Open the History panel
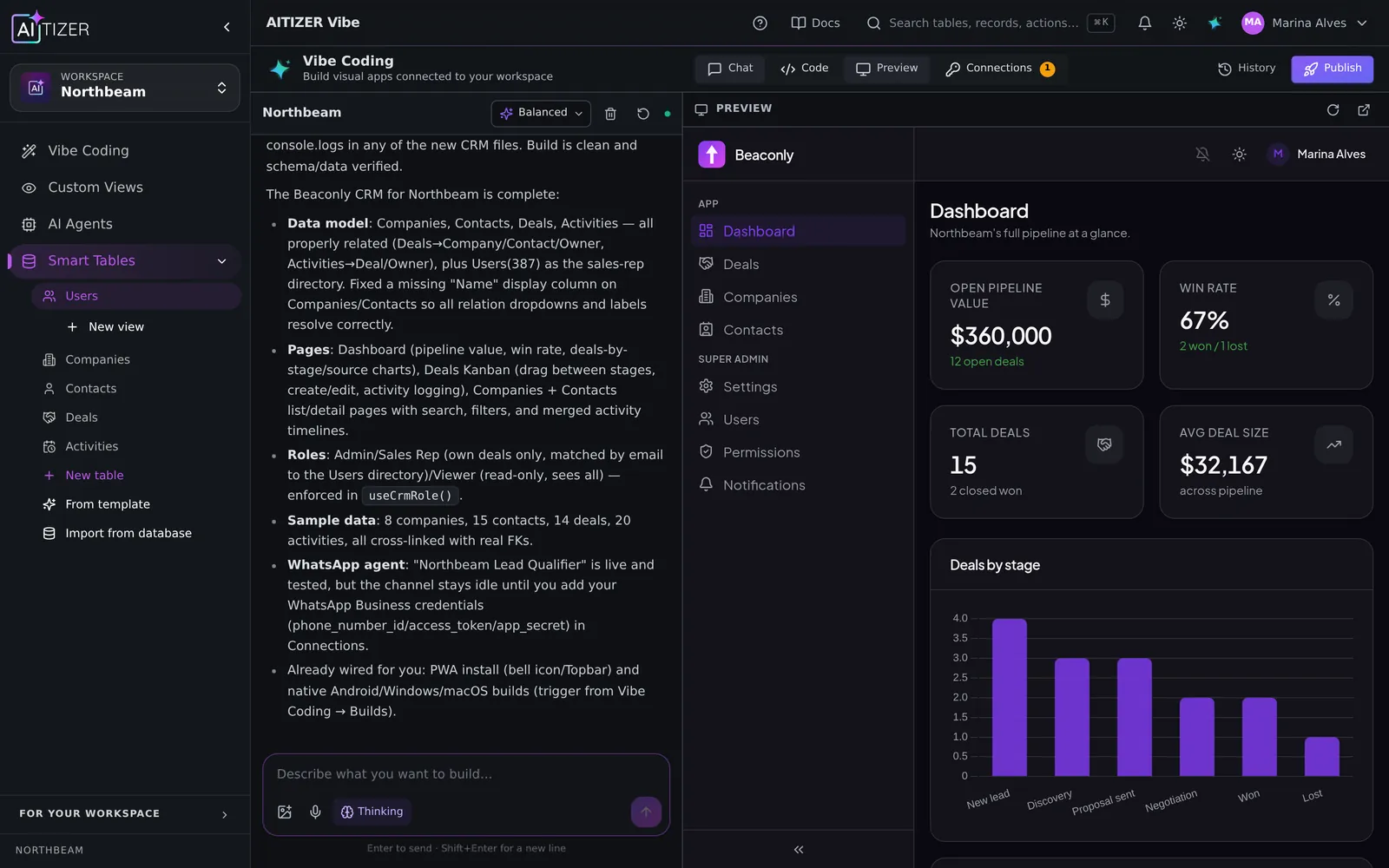Screen dimensions: 1389x868 [x=1247, y=69]
